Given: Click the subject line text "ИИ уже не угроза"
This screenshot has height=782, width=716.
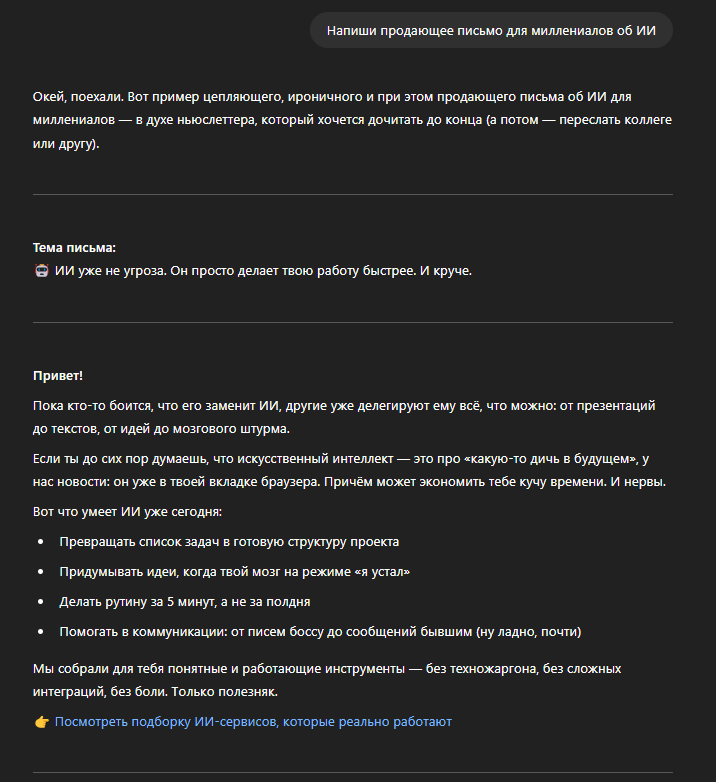Looking at the screenshot, I should 110,271.
